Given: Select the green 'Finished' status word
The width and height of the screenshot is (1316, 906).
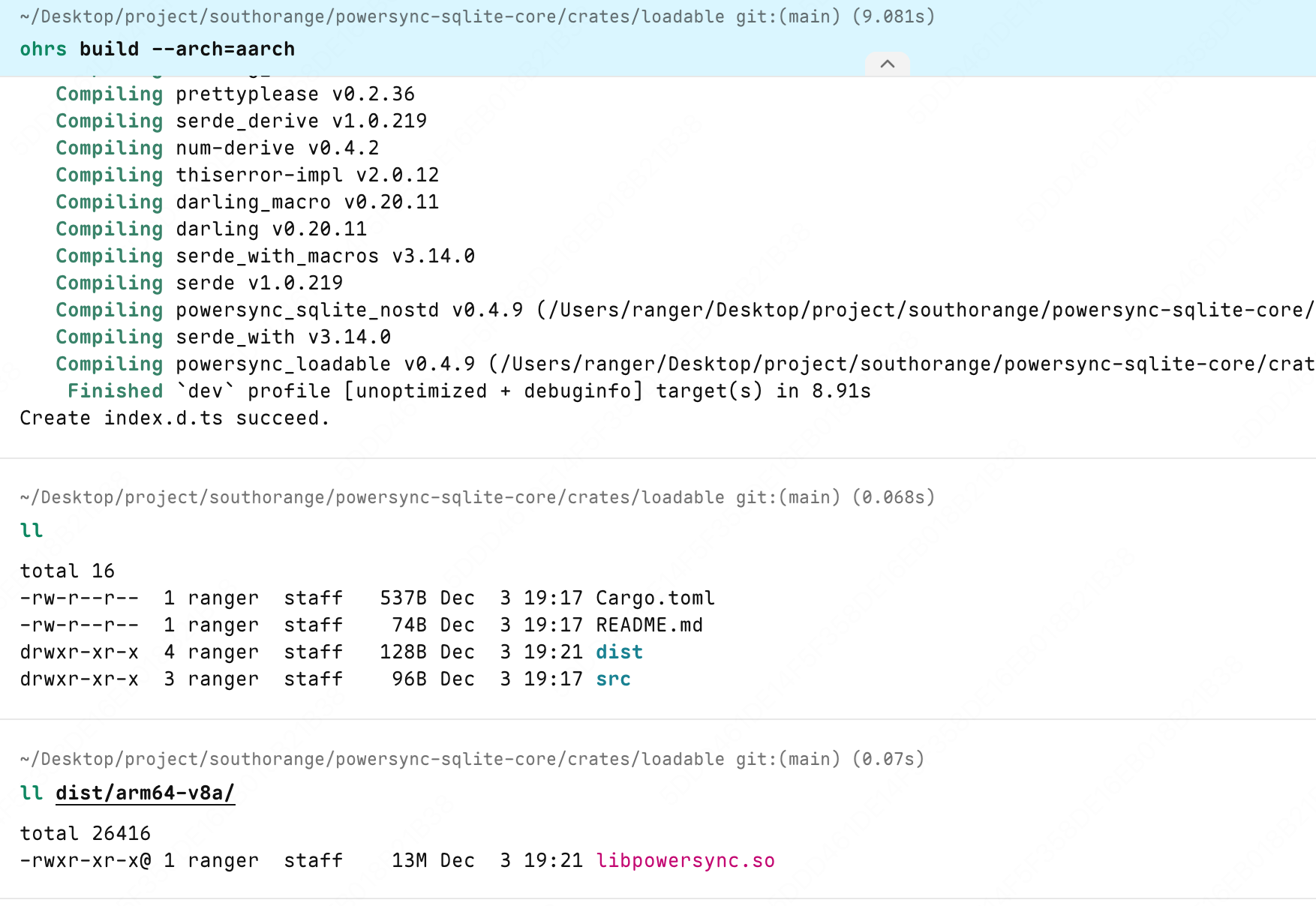Looking at the screenshot, I should click(x=115, y=391).
